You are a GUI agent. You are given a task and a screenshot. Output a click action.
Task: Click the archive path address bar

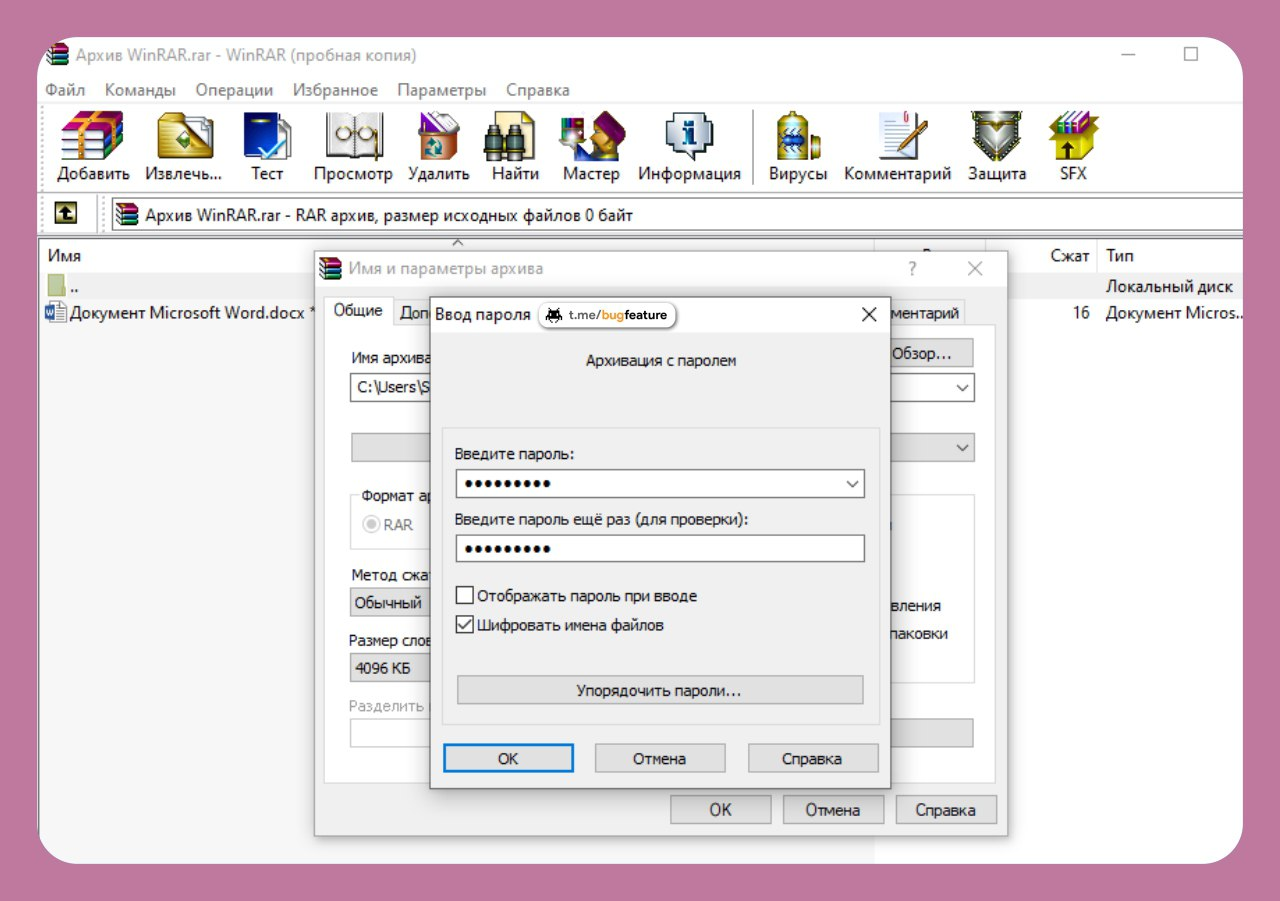(x=676, y=215)
